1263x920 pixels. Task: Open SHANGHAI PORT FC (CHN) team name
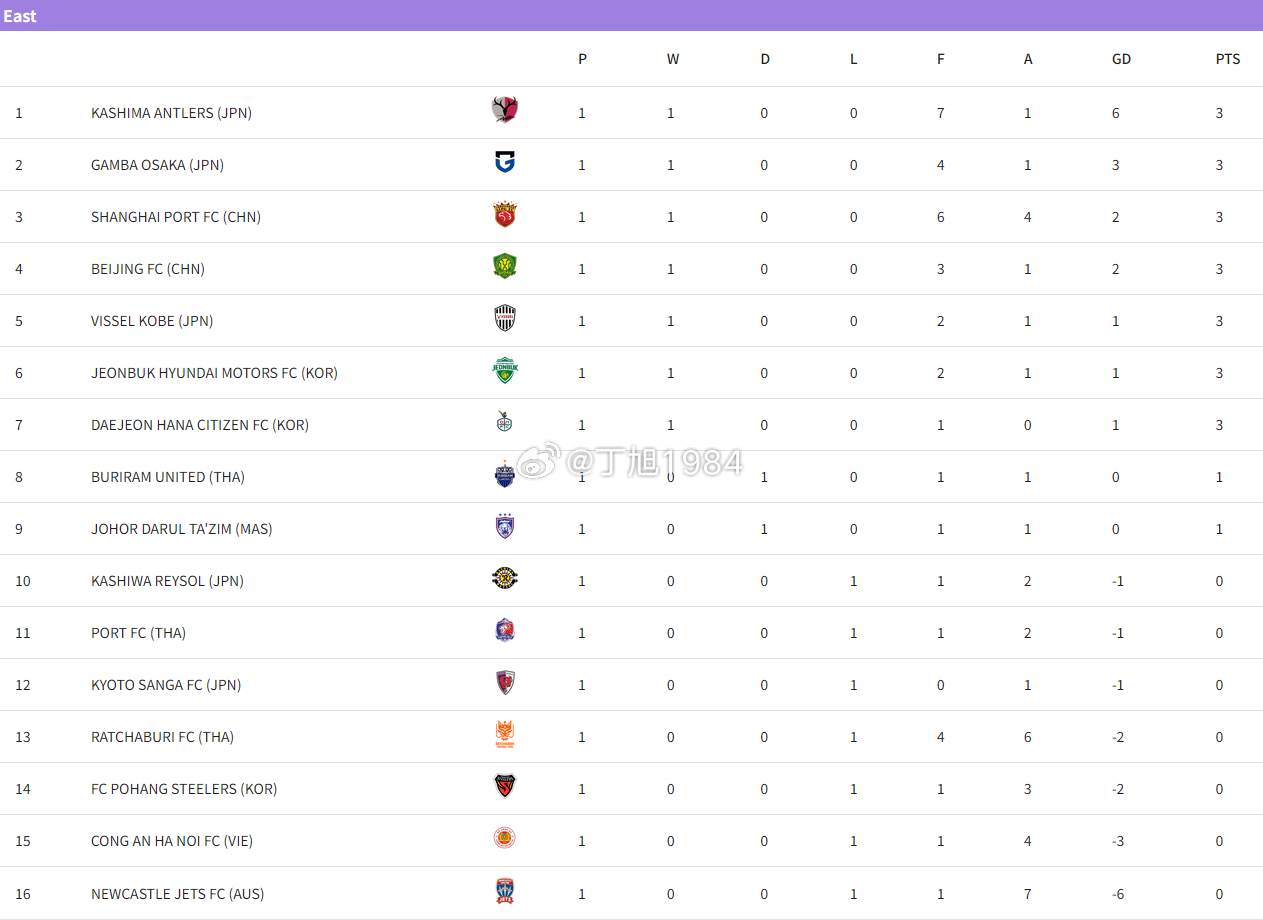[176, 217]
